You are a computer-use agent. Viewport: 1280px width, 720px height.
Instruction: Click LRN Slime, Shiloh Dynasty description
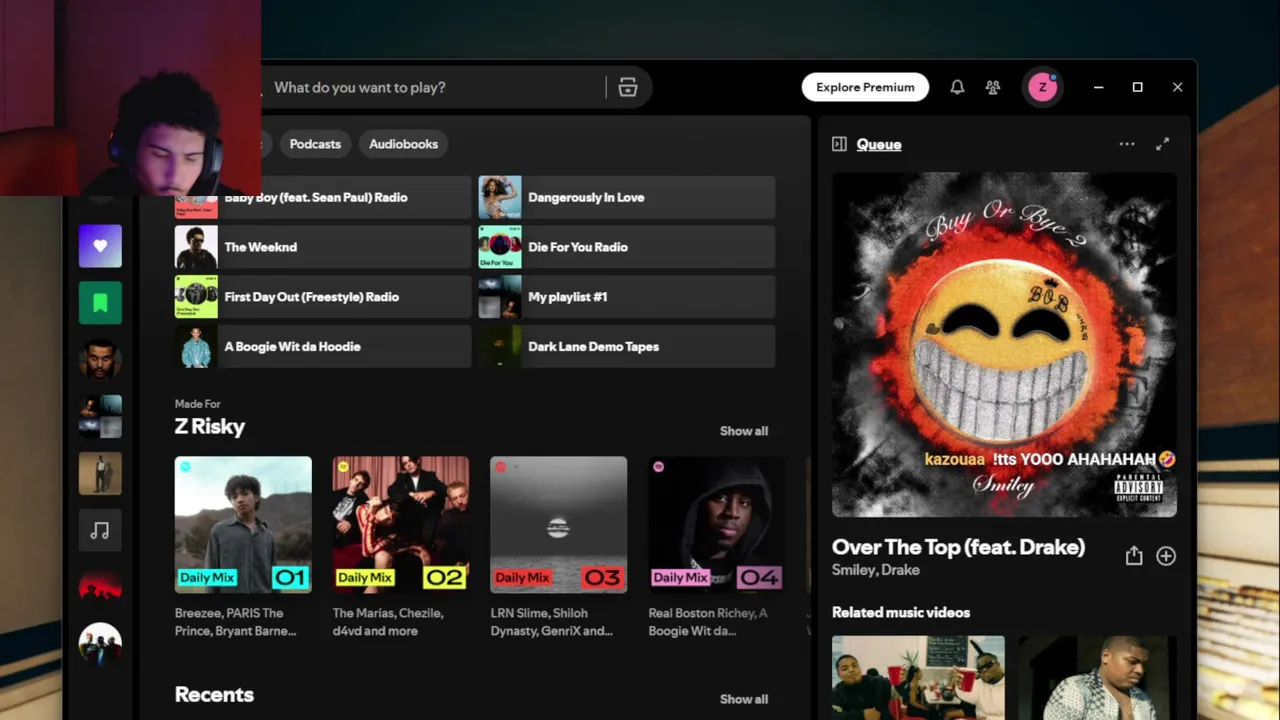552,622
